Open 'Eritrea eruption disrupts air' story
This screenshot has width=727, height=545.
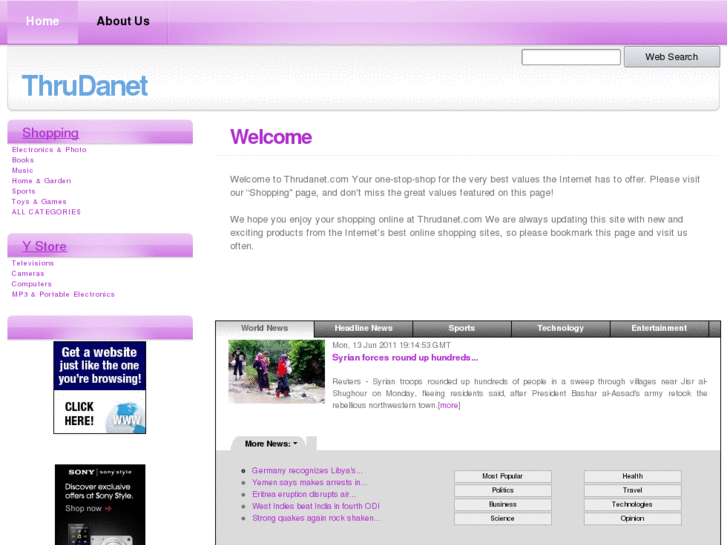(304, 494)
